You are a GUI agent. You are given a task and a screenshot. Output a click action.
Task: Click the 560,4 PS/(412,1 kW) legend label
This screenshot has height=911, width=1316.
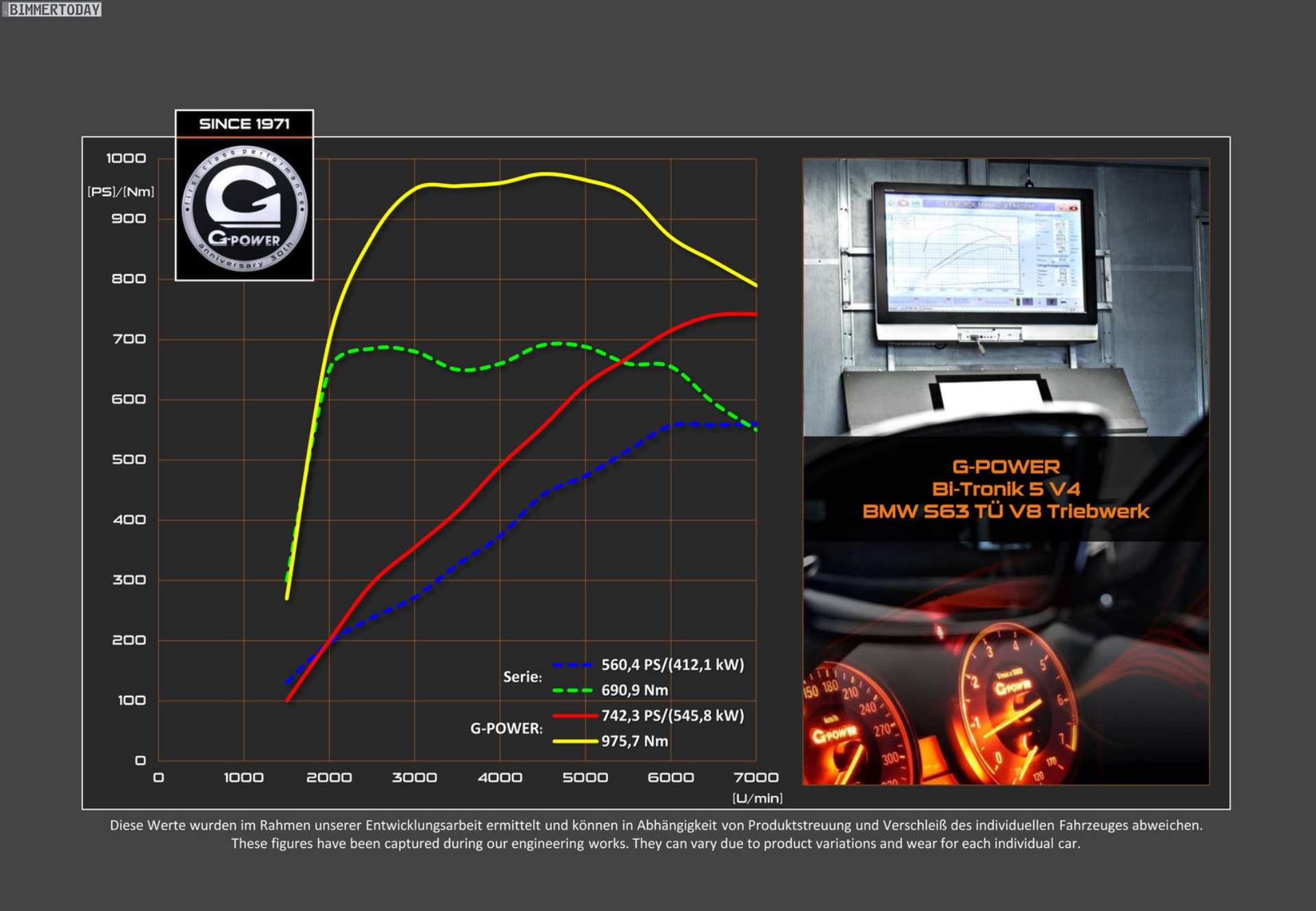click(x=672, y=665)
